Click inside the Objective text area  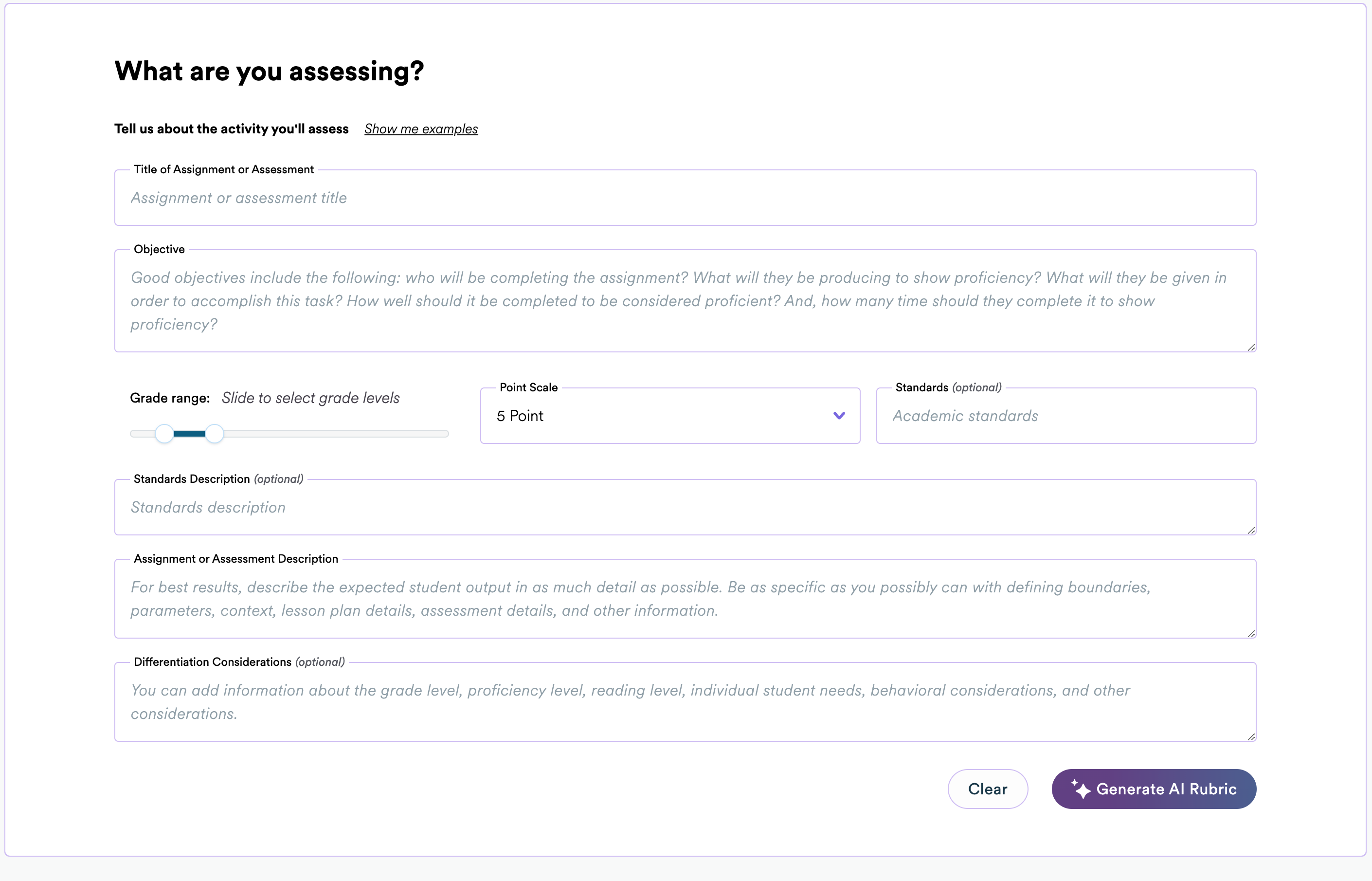(685, 301)
